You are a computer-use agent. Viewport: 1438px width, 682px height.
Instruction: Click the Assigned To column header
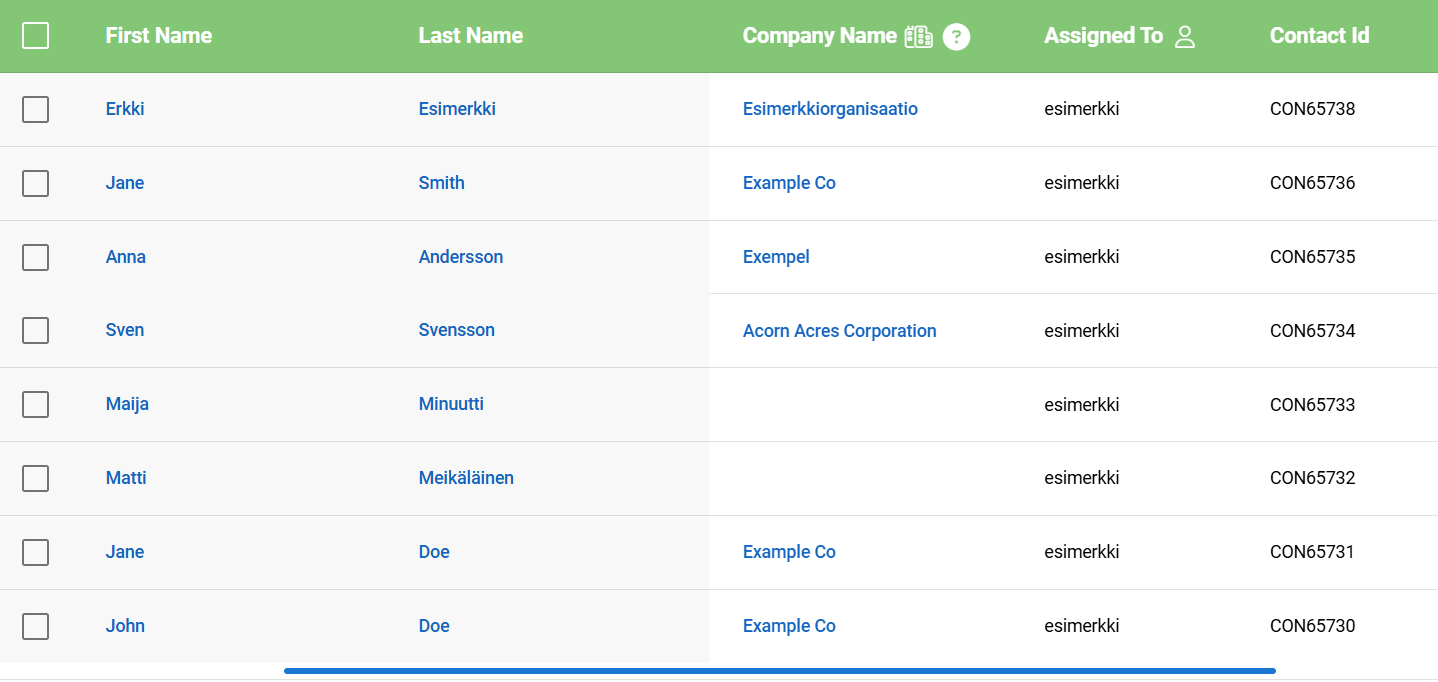[1103, 35]
